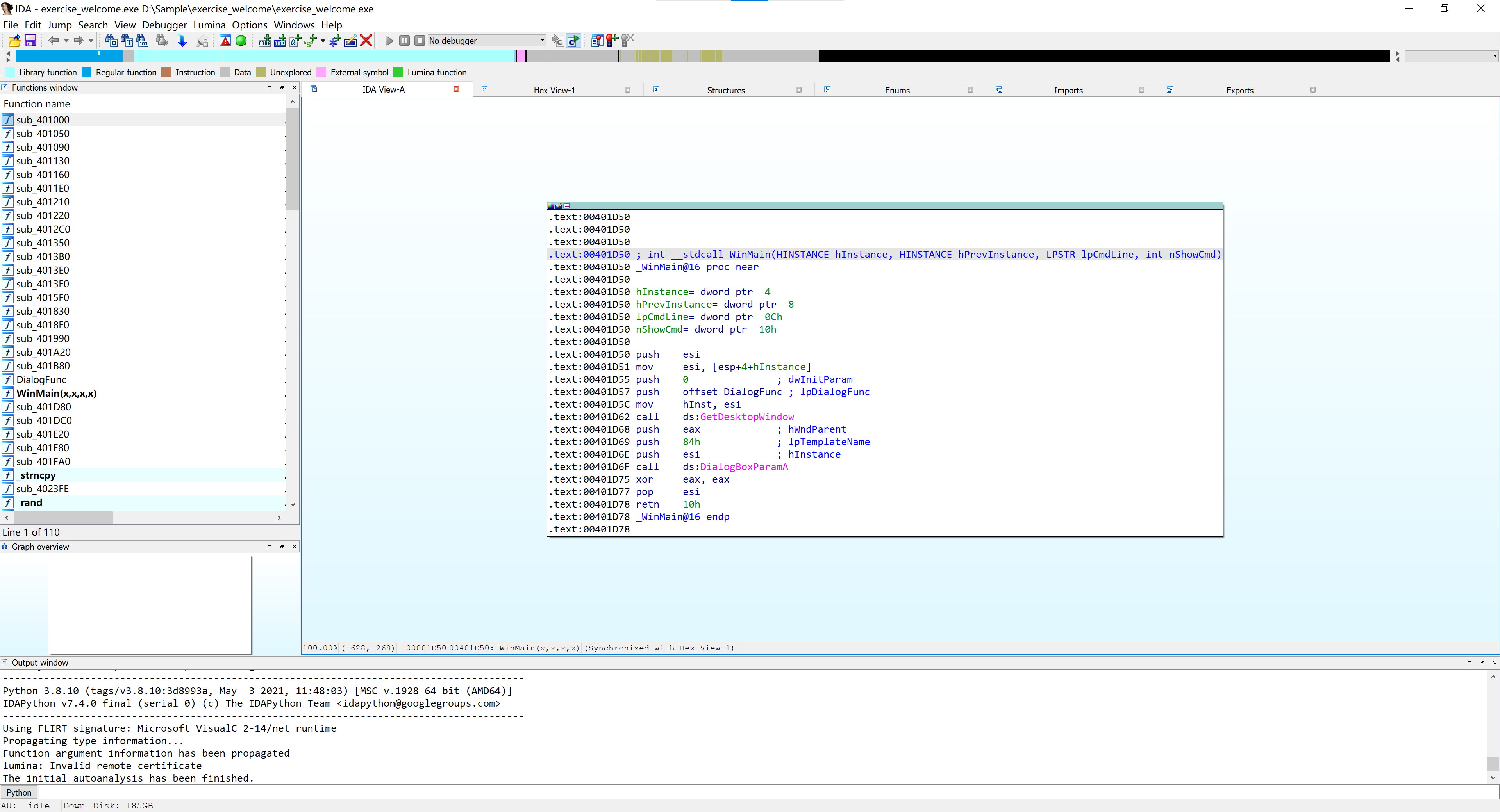Expand the back navigation history dropdown arrow

pos(66,40)
